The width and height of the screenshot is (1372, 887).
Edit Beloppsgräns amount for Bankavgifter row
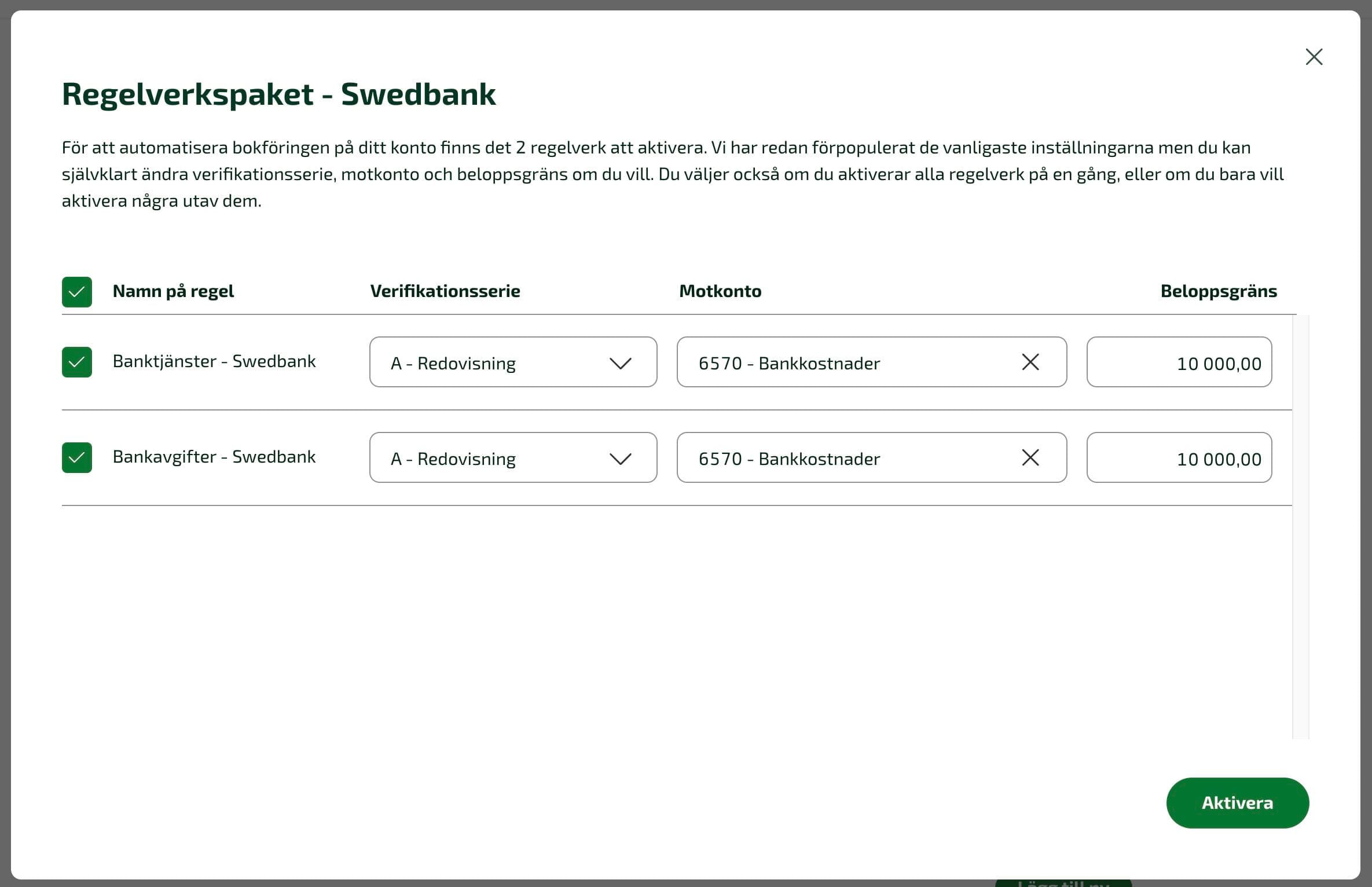tap(1179, 457)
